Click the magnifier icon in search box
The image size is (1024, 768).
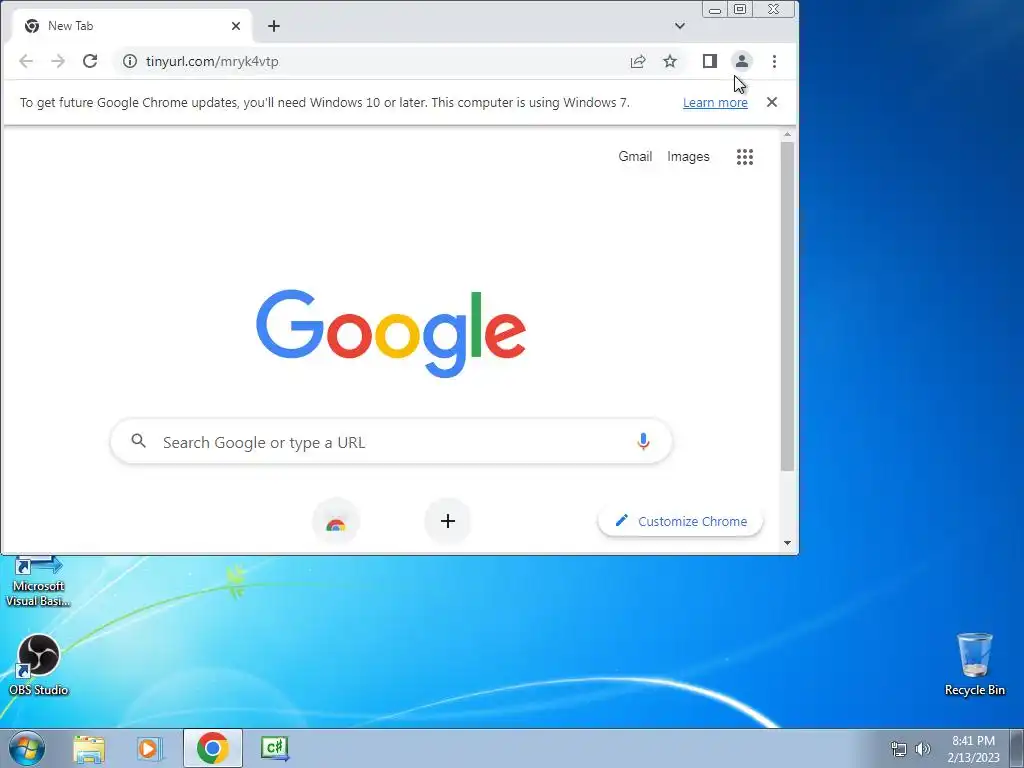tap(138, 441)
